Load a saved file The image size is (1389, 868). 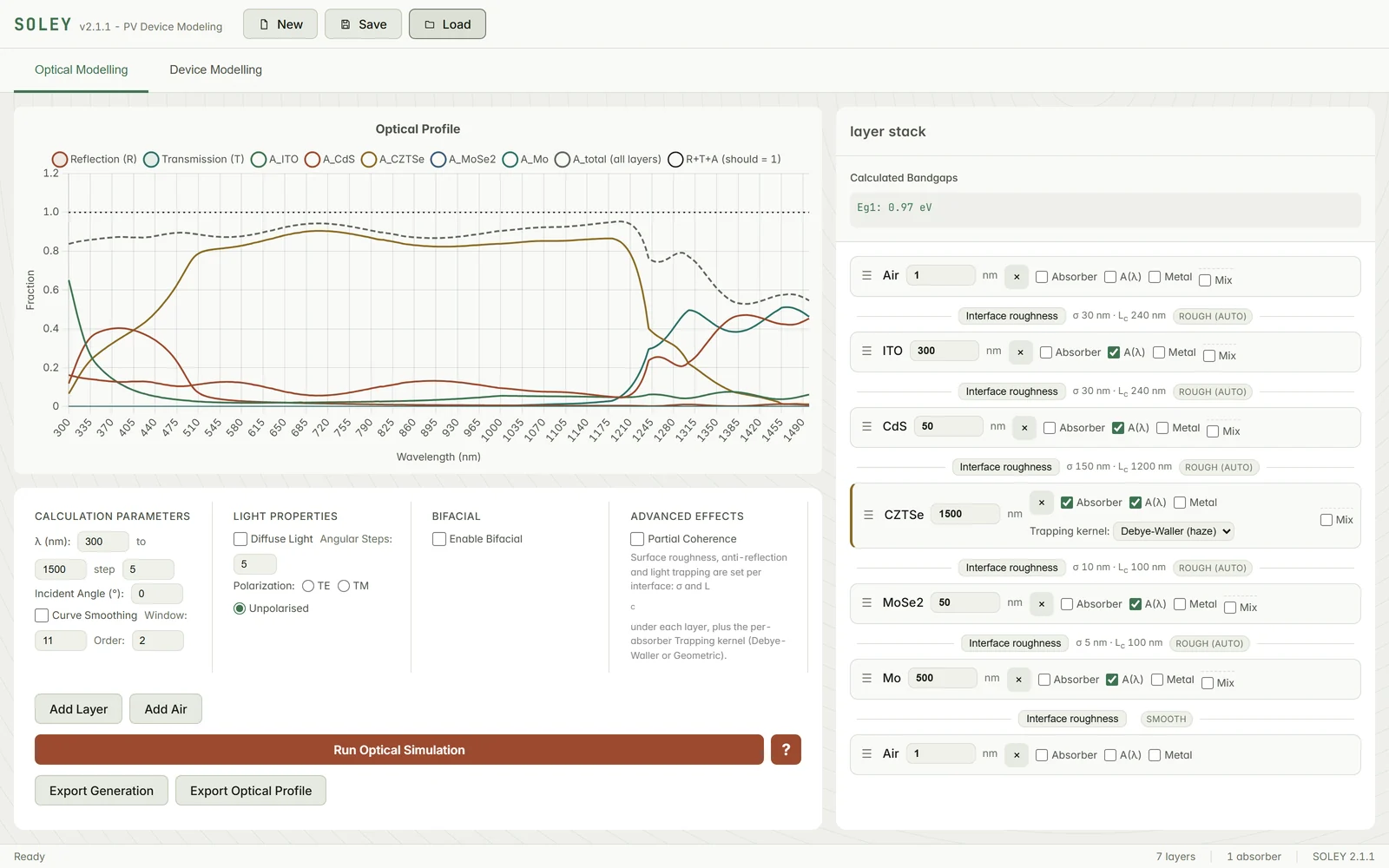click(447, 24)
